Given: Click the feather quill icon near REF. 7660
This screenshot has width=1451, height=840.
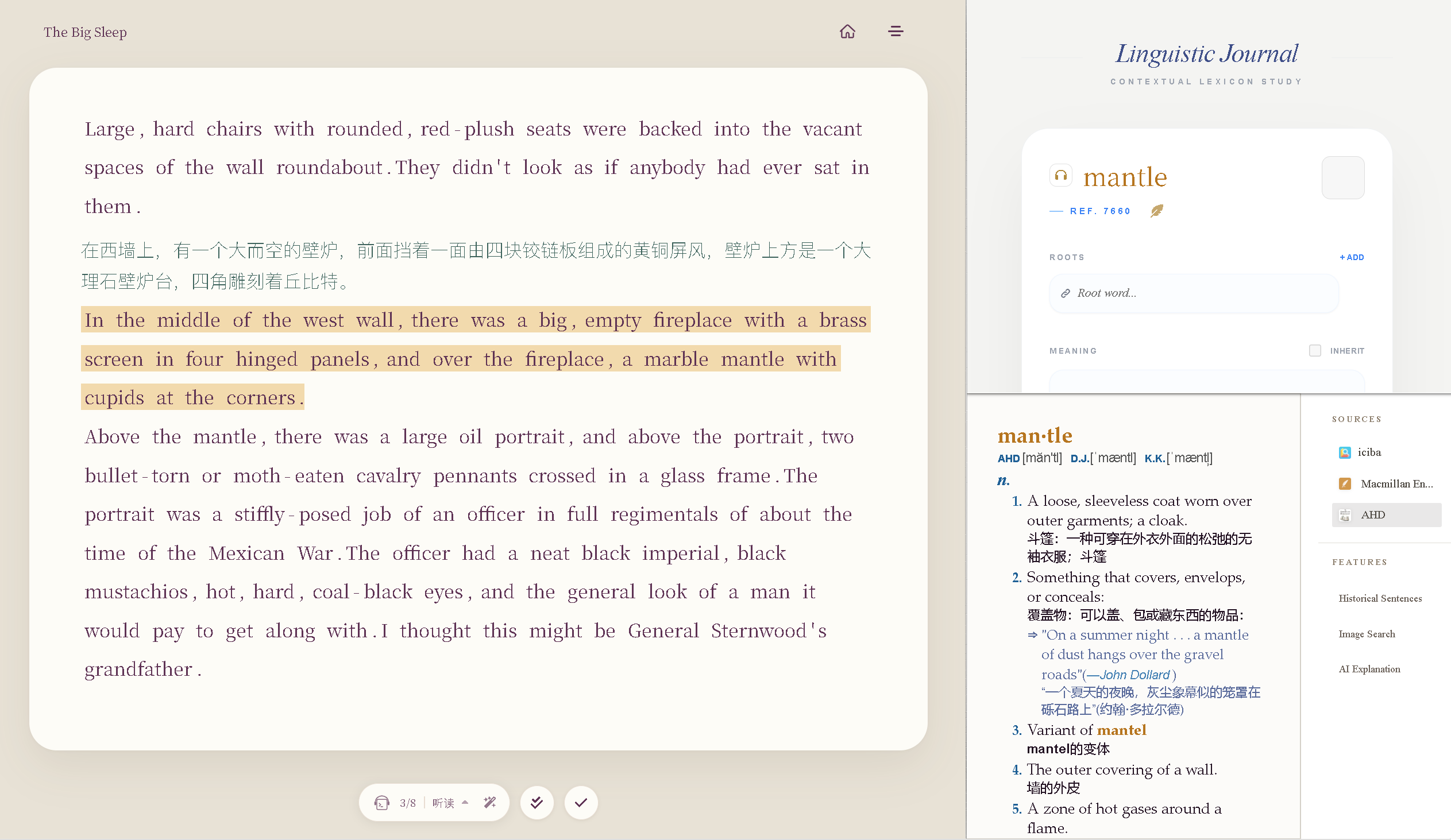Looking at the screenshot, I should (x=1156, y=211).
